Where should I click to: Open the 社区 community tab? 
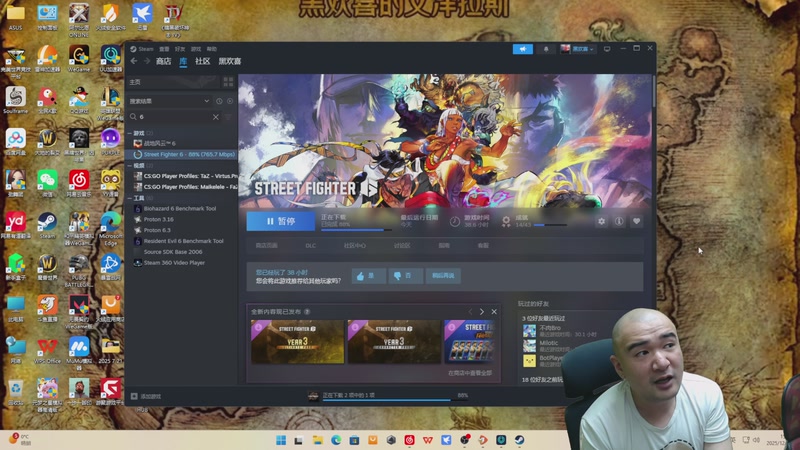tap(203, 61)
